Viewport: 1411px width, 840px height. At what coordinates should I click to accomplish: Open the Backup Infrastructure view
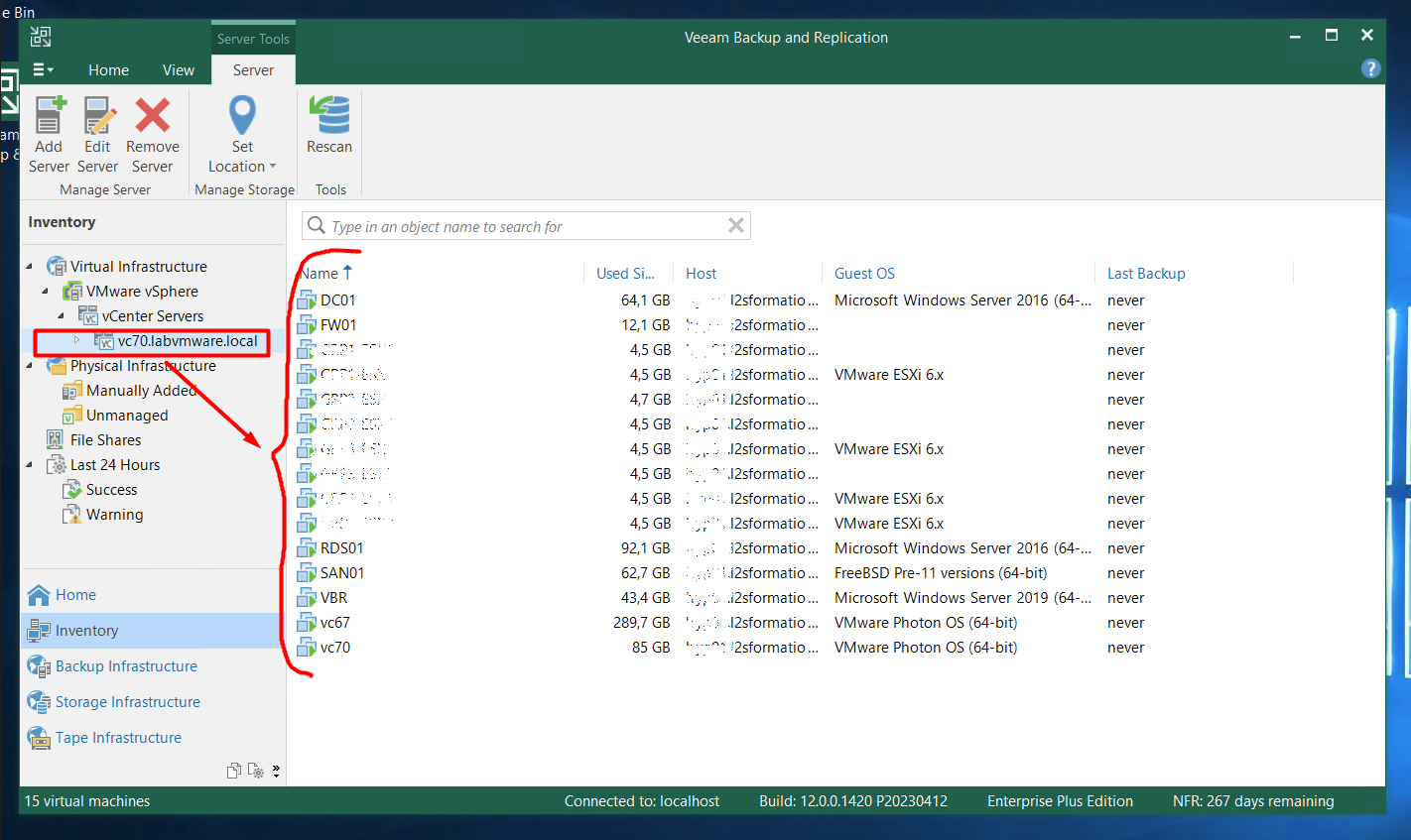point(152,666)
